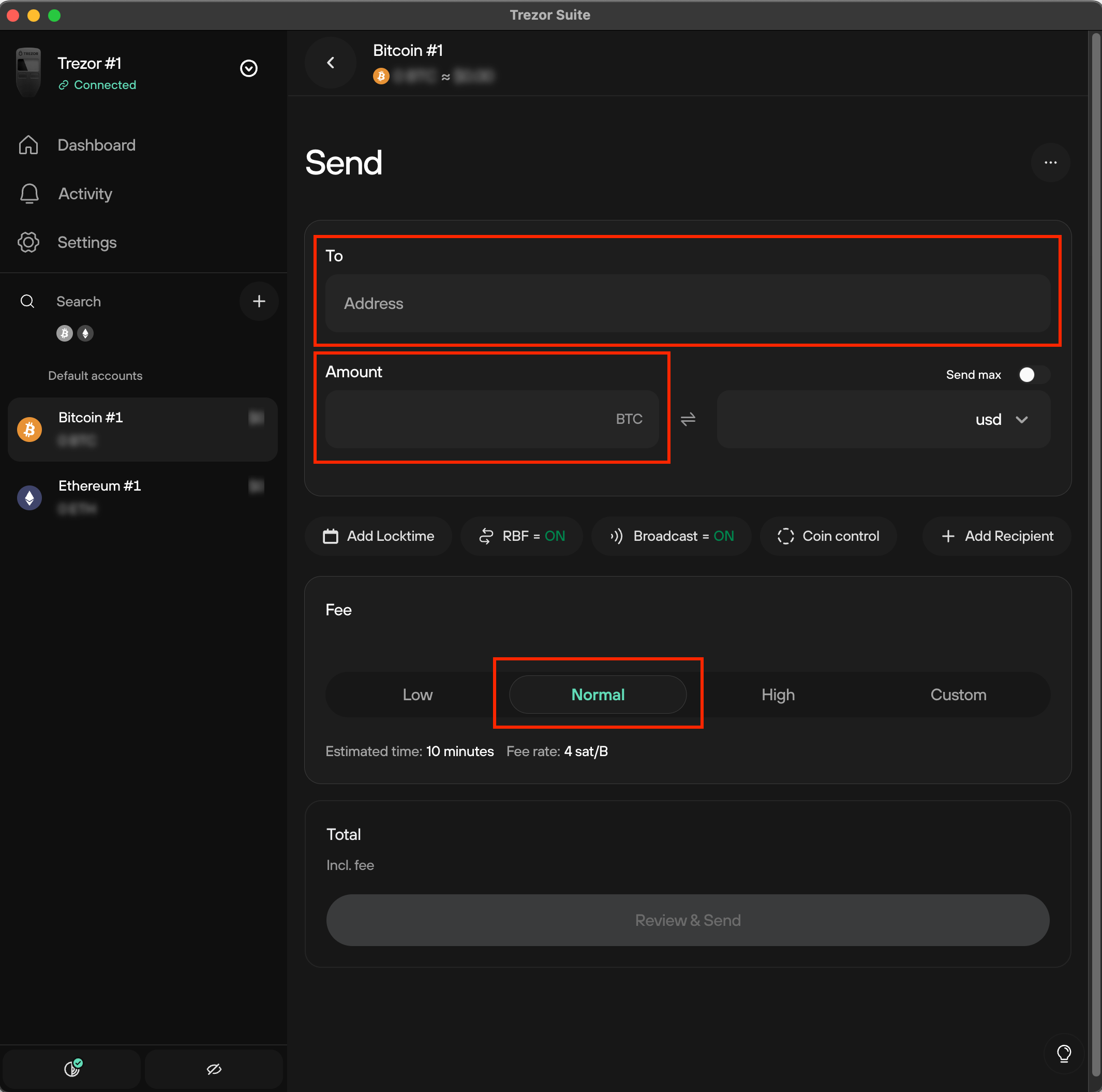Image resolution: width=1102 pixels, height=1092 pixels.
Task: Click Add Locktime button
Action: (378, 536)
